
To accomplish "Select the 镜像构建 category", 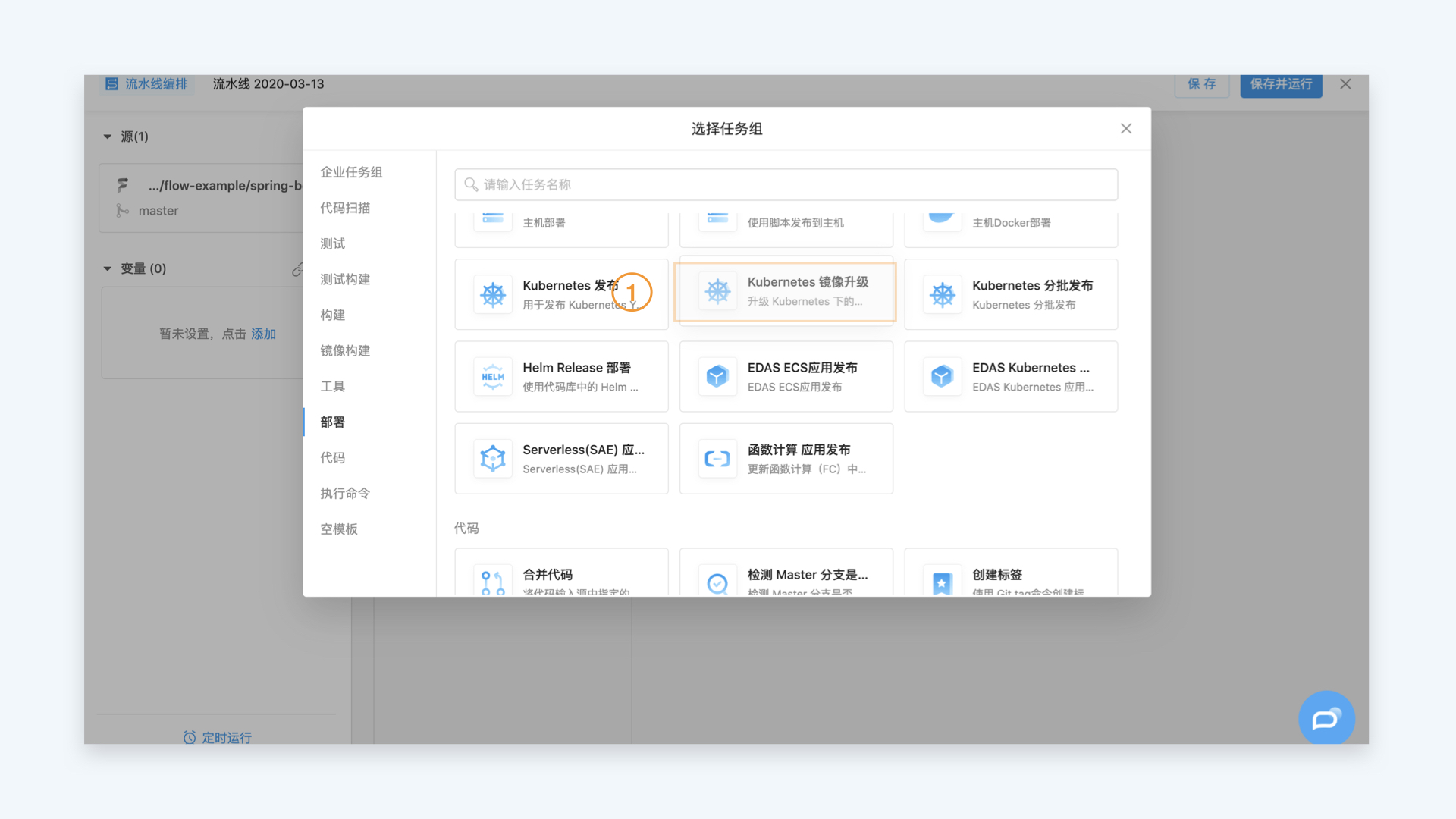I will 345,350.
